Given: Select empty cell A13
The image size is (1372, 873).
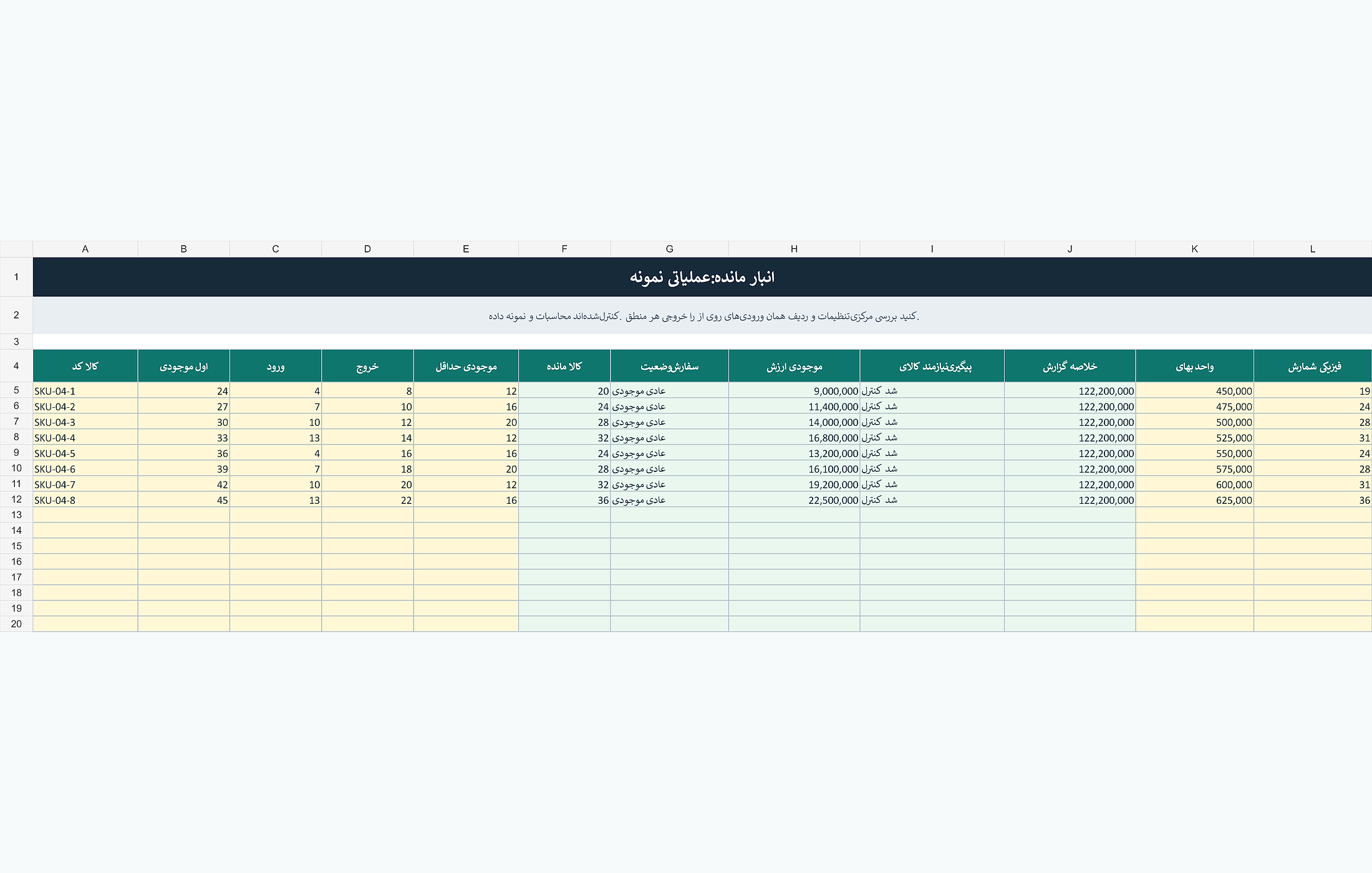Looking at the screenshot, I should point(85,515).
